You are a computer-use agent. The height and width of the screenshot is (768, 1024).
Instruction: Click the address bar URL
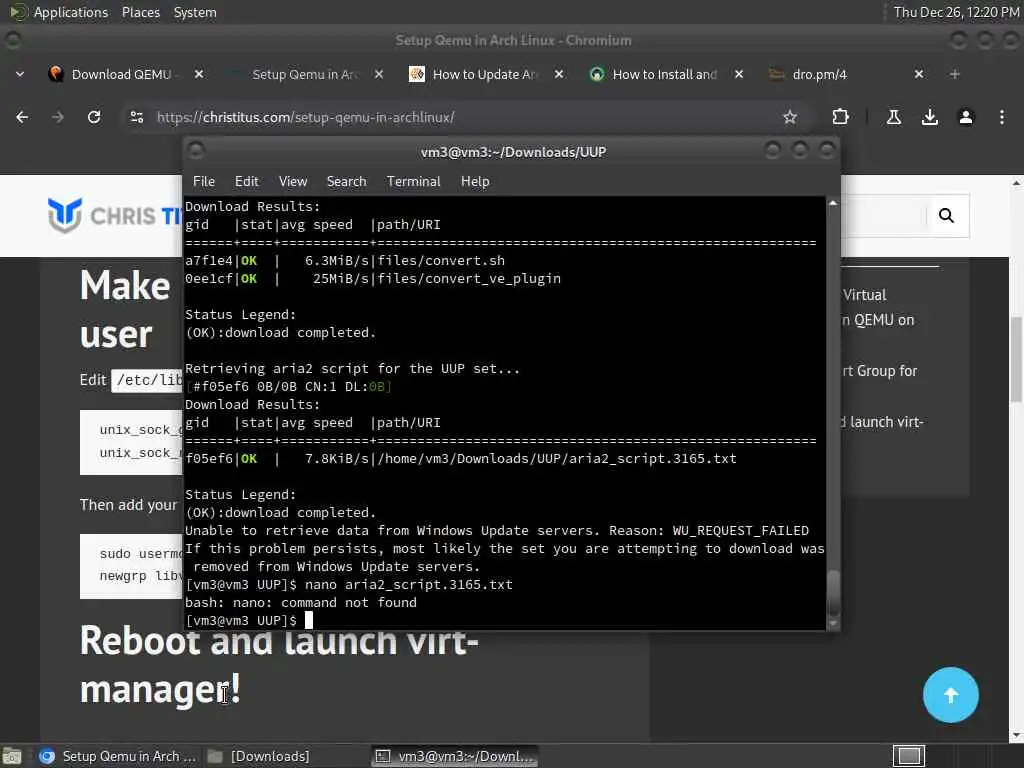click(x=305, y=118)
